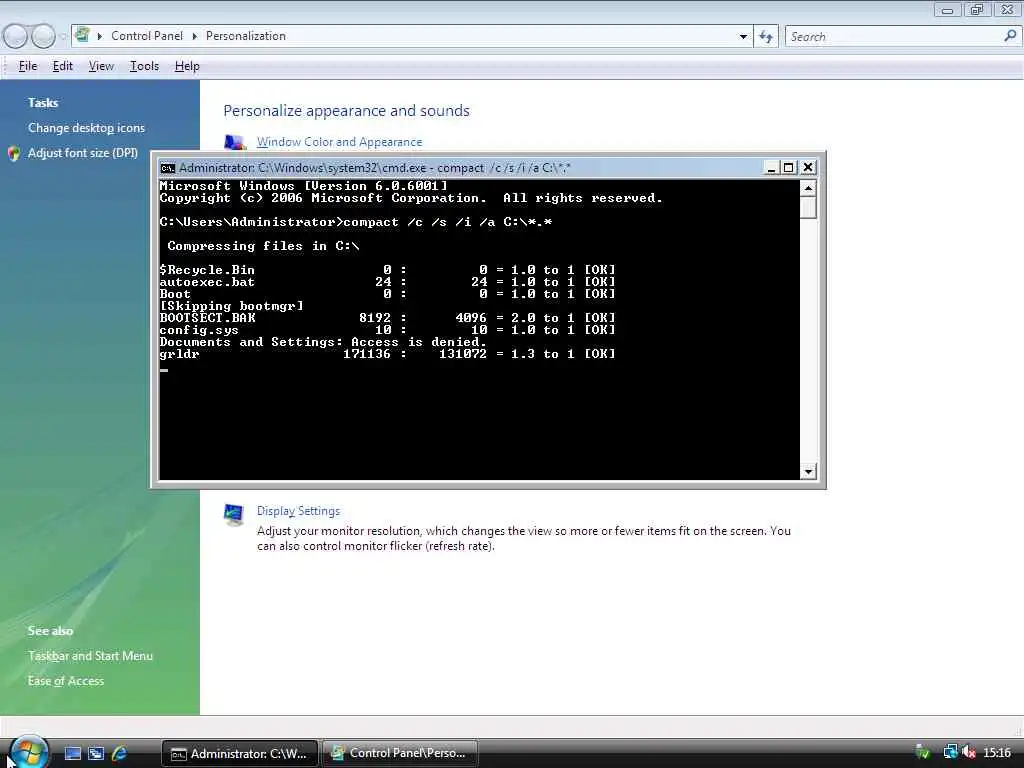The image size is (1024, 768).
Task: Click the Personalization breadcrumb
Action: click(246, 36)
